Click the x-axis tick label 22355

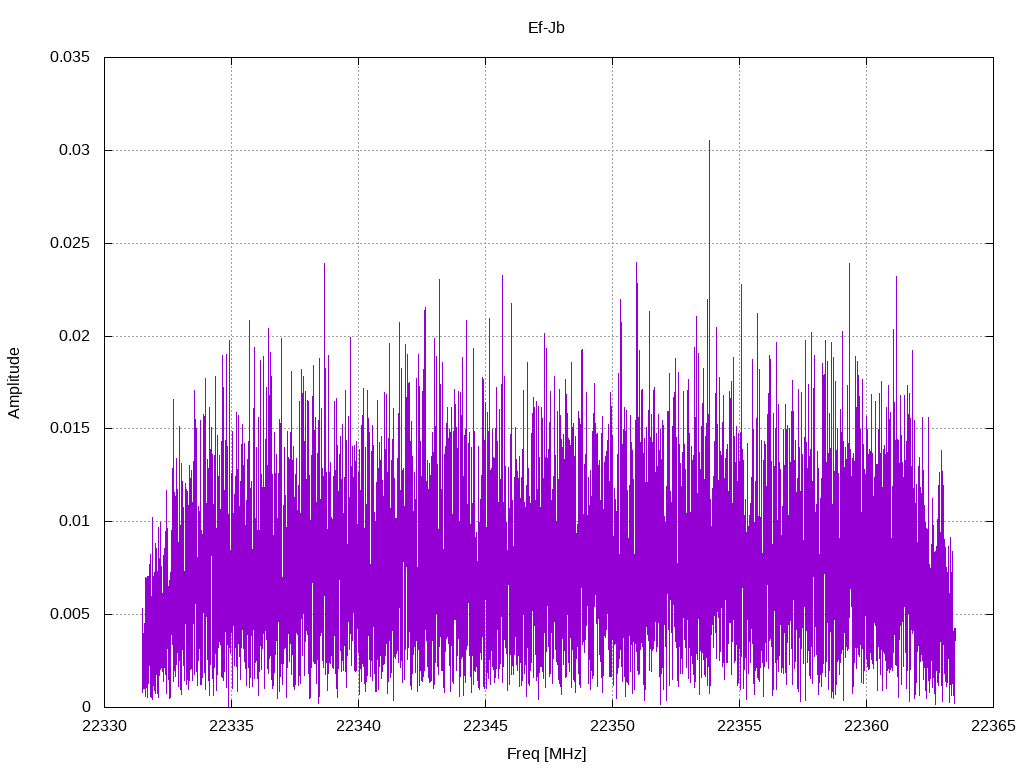[x=739, y=726]
